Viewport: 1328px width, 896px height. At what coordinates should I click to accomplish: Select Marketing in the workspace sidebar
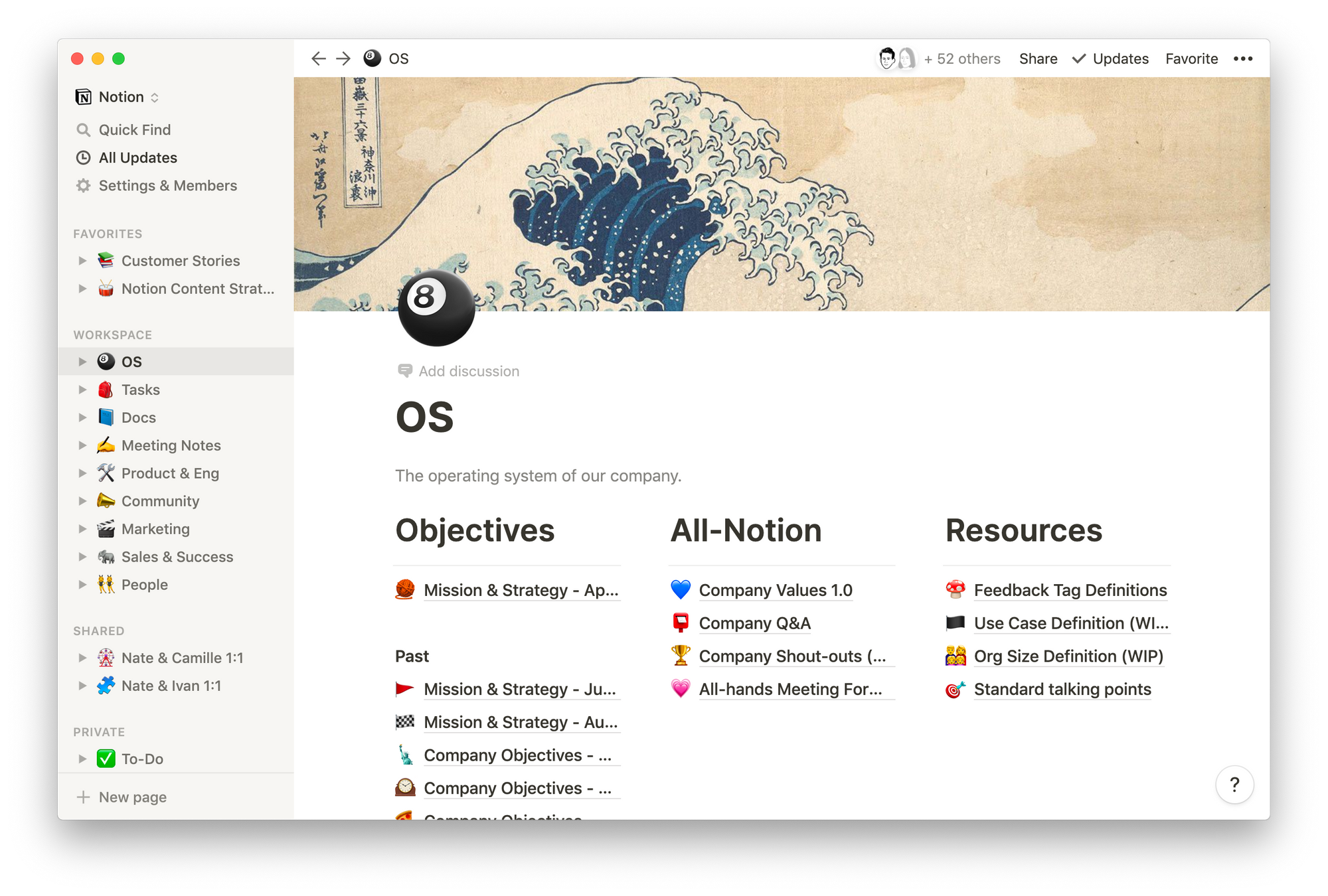pyautogui.click(x=155, y=529)
